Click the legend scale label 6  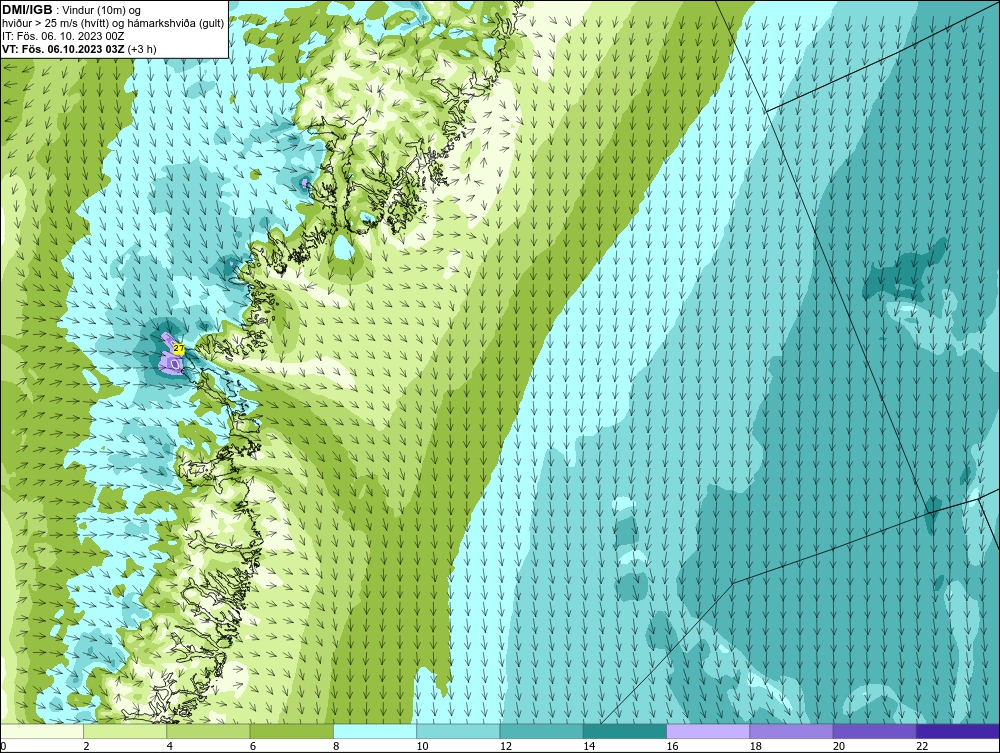coord(253,746)
